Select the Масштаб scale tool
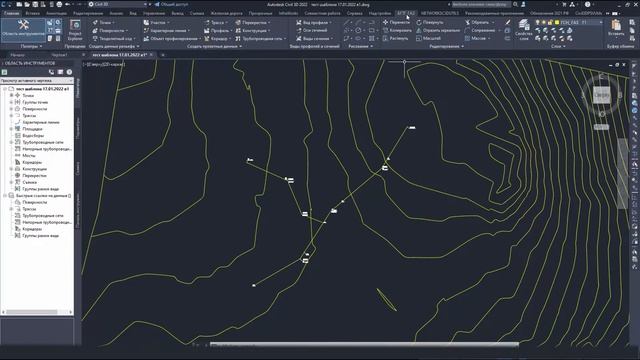The image size is (640, 360). (428, 38)
